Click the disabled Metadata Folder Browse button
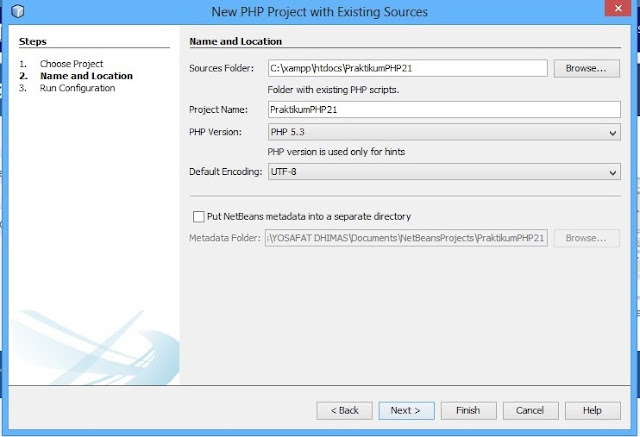The width and height of the screenshot is (640, 437). coord(587,238)
